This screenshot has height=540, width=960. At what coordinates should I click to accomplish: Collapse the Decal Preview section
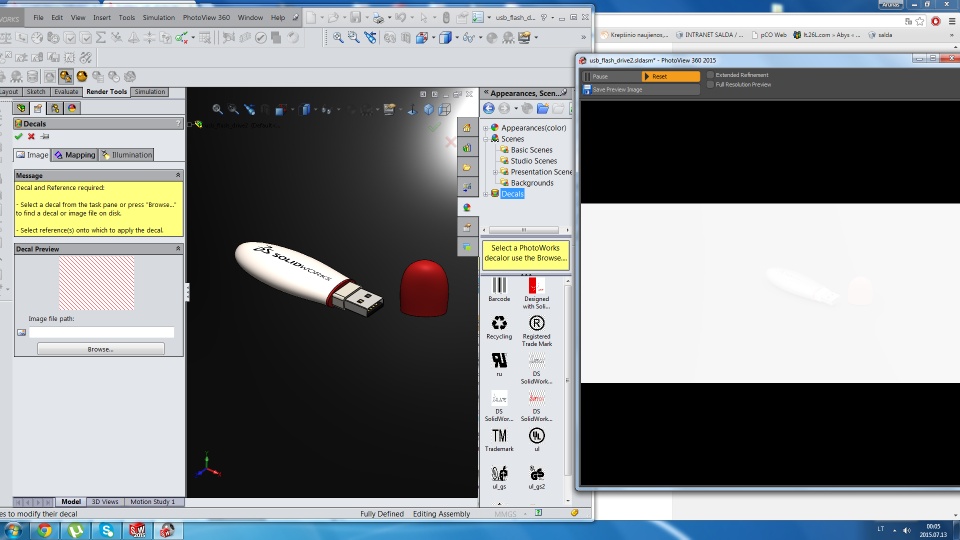click(x=178, y=249)
